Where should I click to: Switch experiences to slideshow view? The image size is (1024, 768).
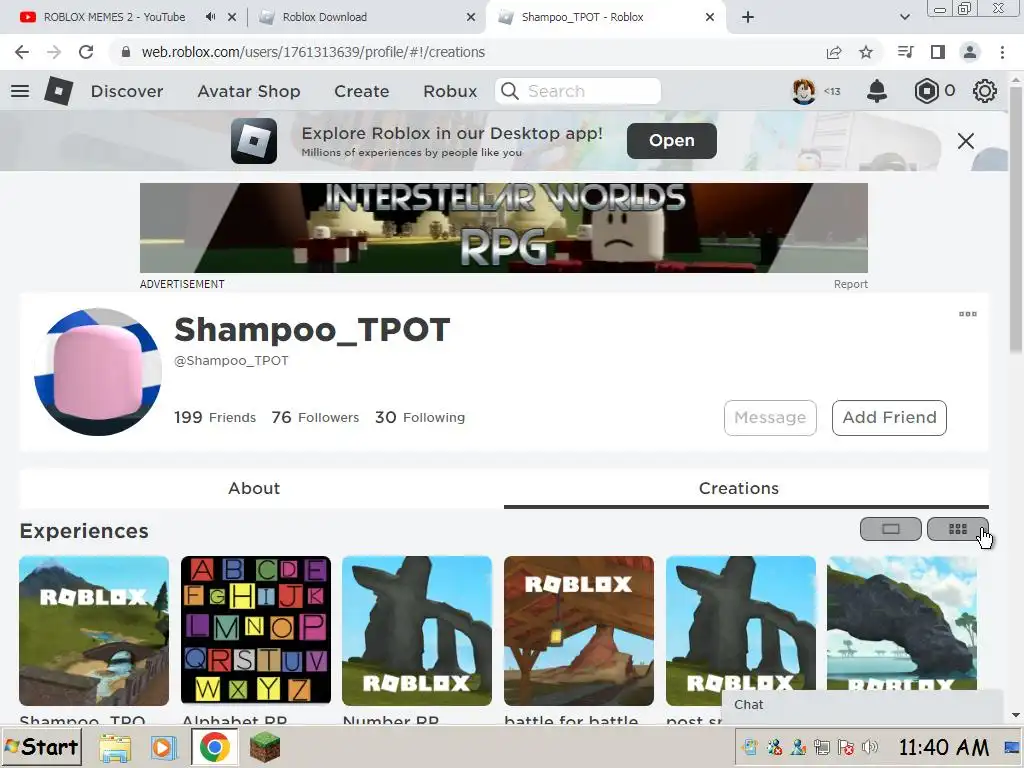click(891, 529)
